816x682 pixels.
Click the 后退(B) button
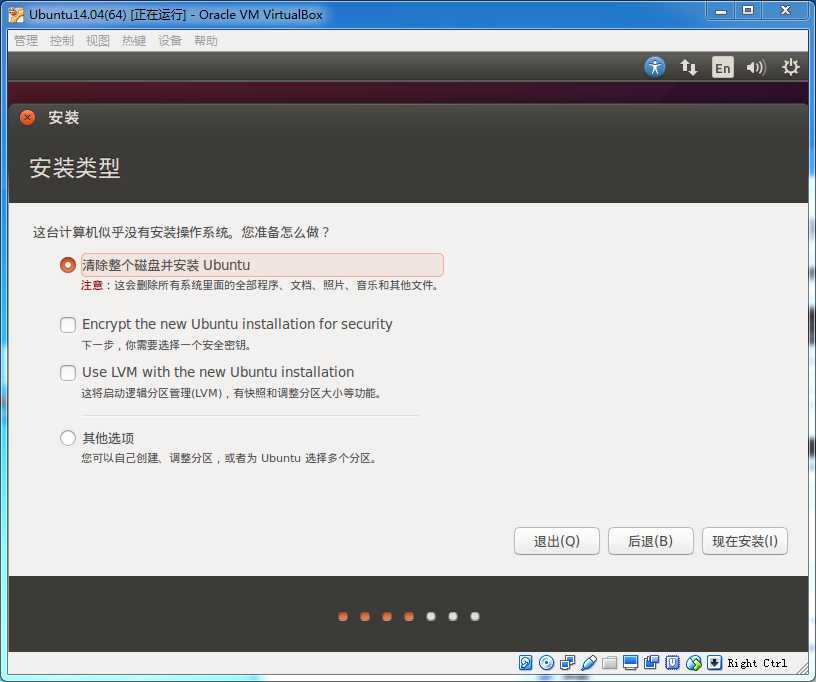point(651,541)
